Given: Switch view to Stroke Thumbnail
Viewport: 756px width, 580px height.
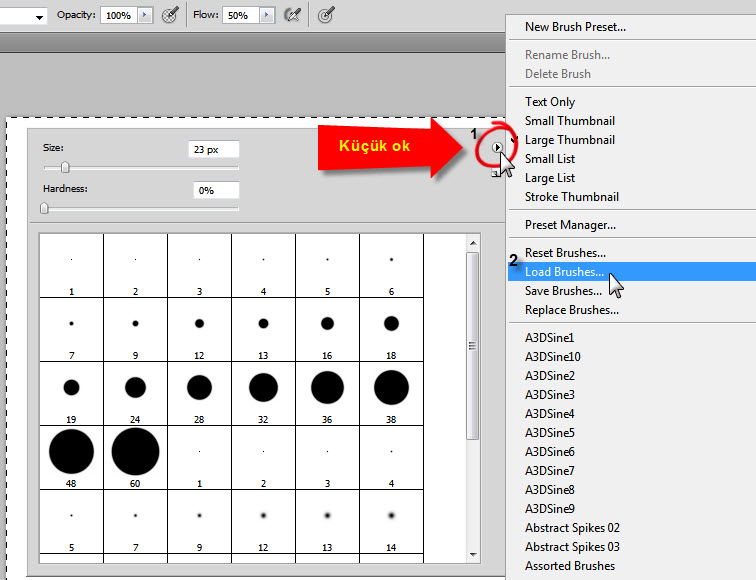Looking at the screenshot, I should point(572,197).
